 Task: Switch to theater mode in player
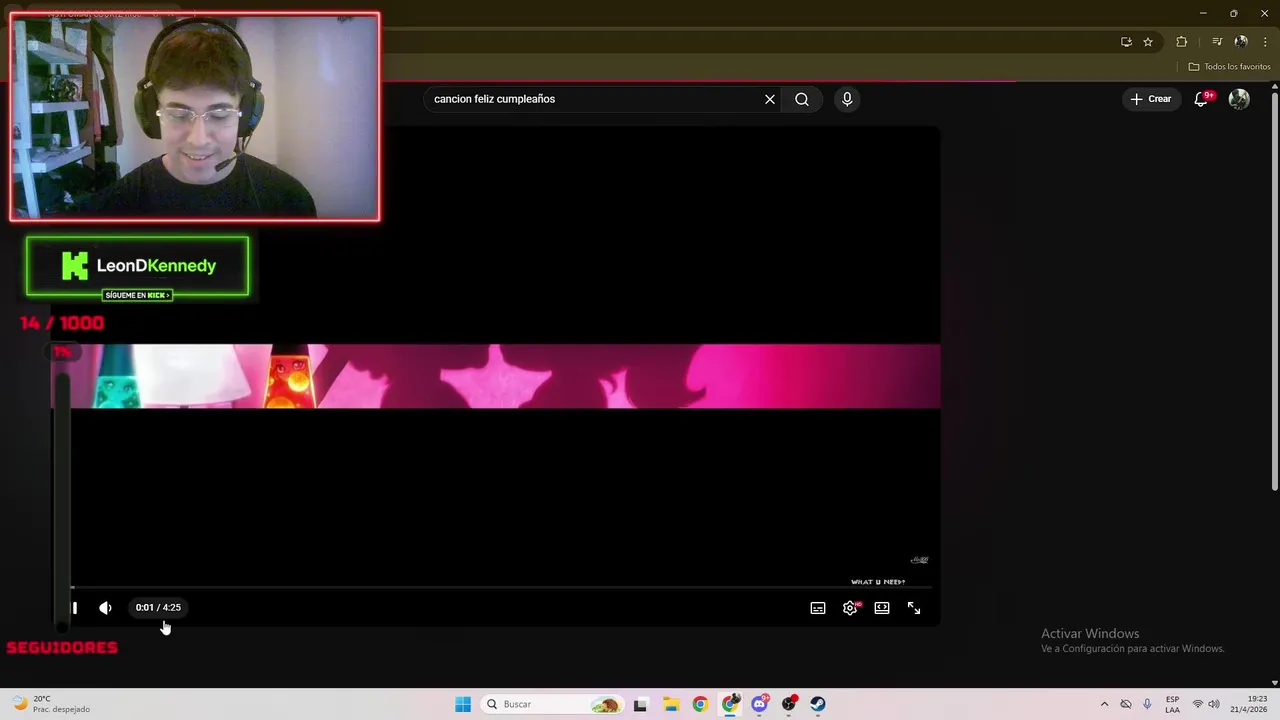pyautogui.click(x=882, y=608)
